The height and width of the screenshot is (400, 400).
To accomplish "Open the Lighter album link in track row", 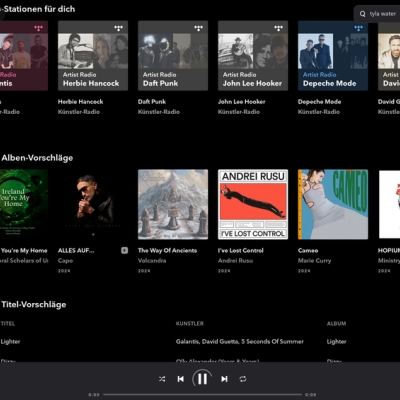I will [336, 341].
